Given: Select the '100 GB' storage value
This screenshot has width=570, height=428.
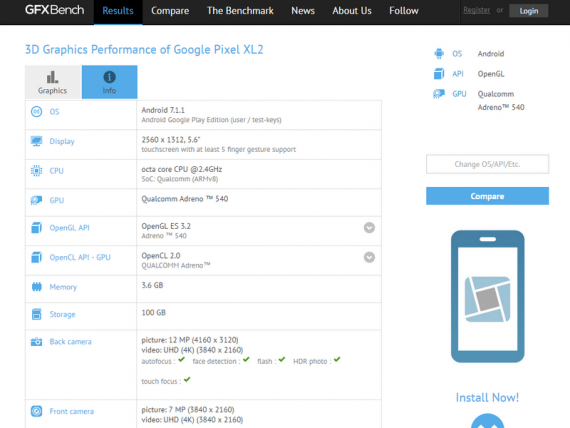Looking at the screenshot, I should click(x=153, y=312).
